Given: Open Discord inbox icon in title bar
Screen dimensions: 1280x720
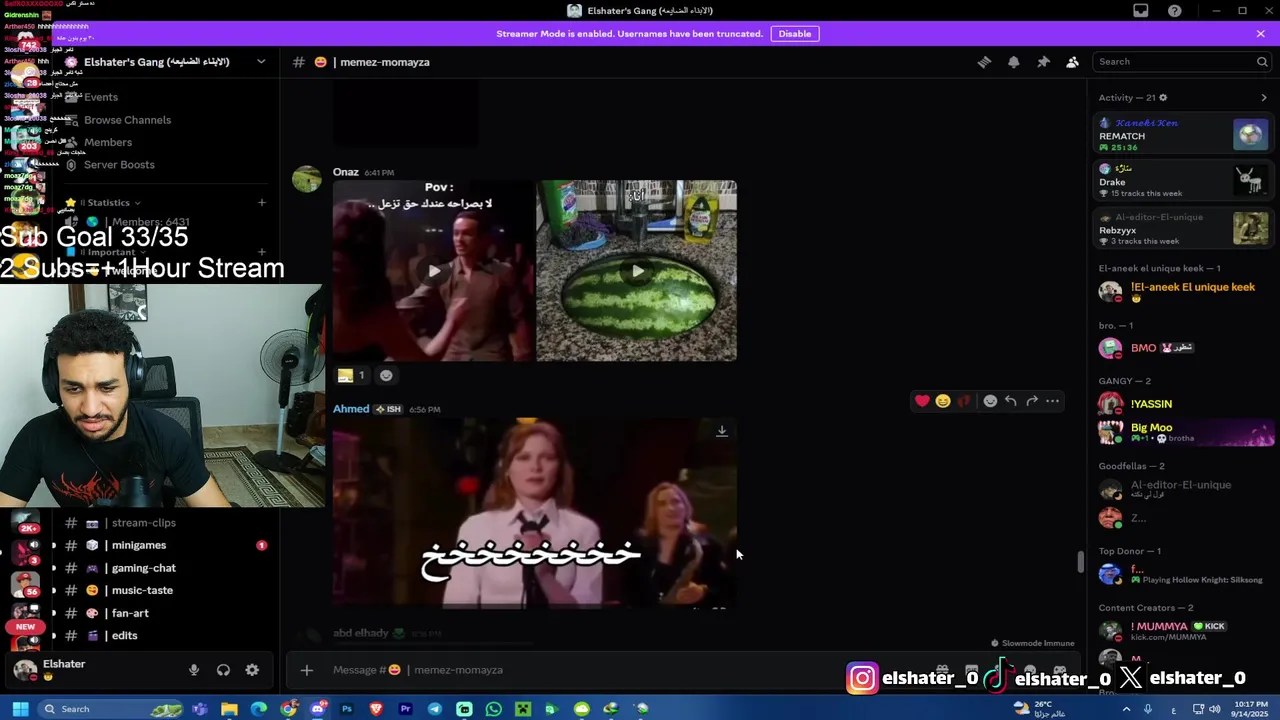Looking at the screenshot, I should pyautogui.click(x=1141, y=11).
